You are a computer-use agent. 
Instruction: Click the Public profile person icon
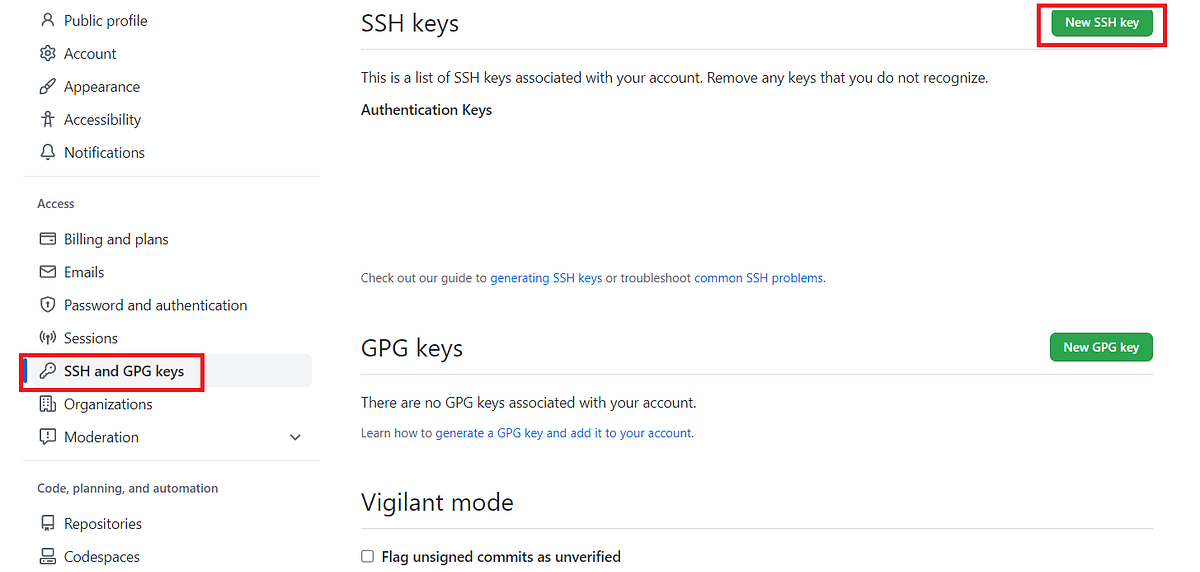tap(47, 20)
